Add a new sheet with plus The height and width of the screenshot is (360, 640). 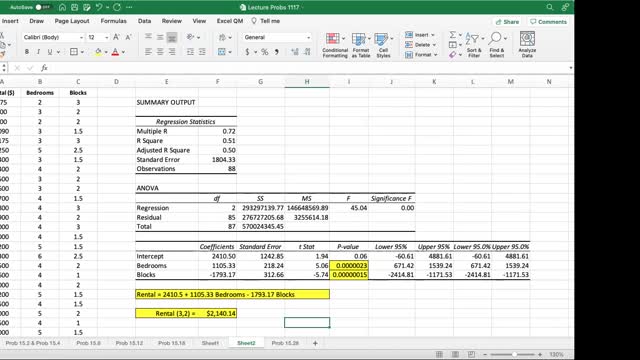click(315, 343)
